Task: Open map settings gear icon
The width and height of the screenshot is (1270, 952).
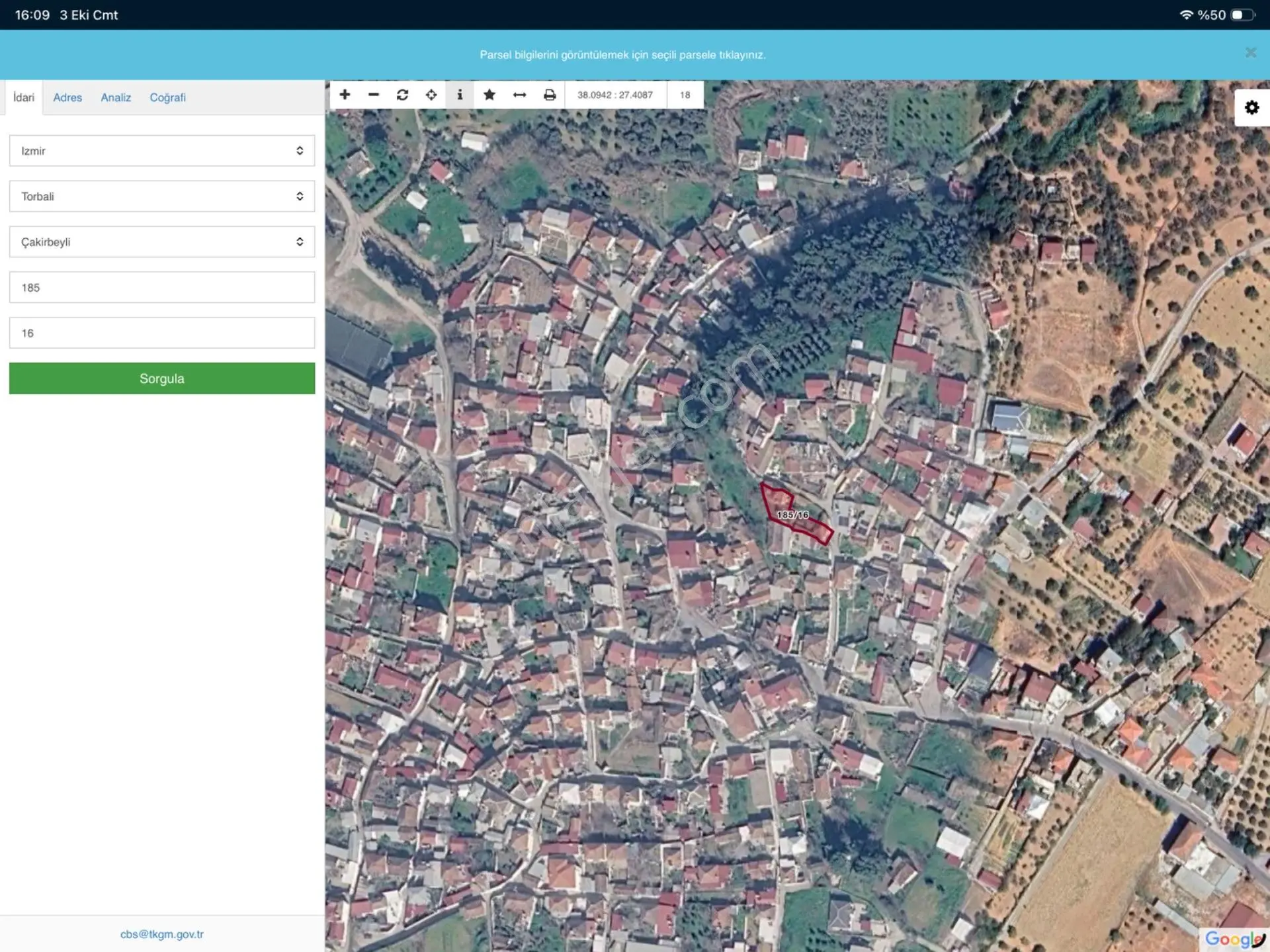Action: pyautogui.click(x=1251, y=107)
